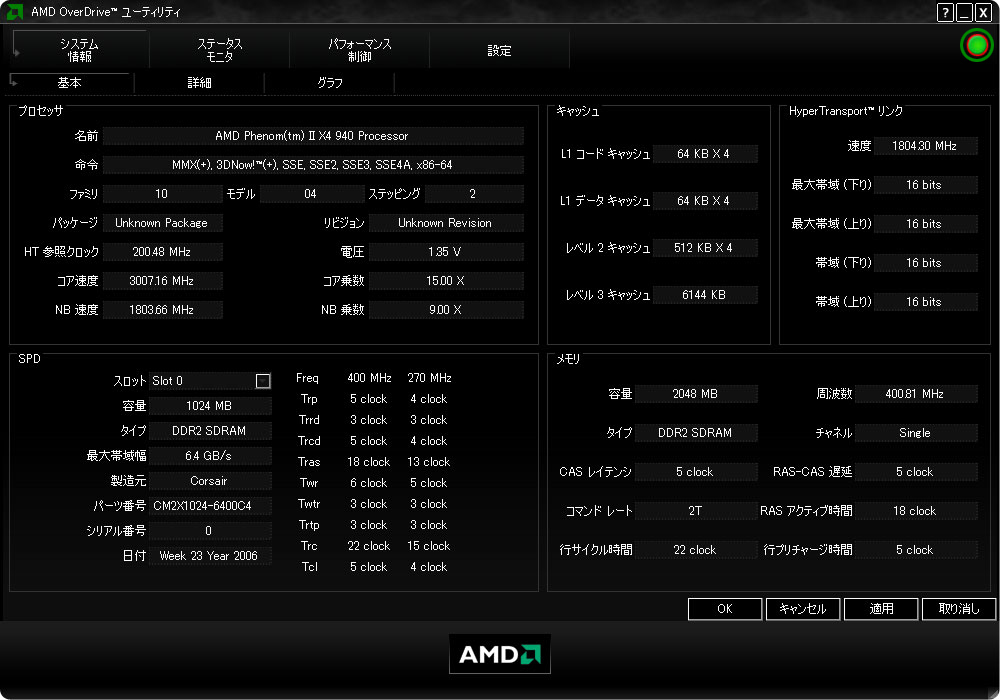
Task: Click the 電圧 value 1.35 V
Action: [x=445, y=252]
